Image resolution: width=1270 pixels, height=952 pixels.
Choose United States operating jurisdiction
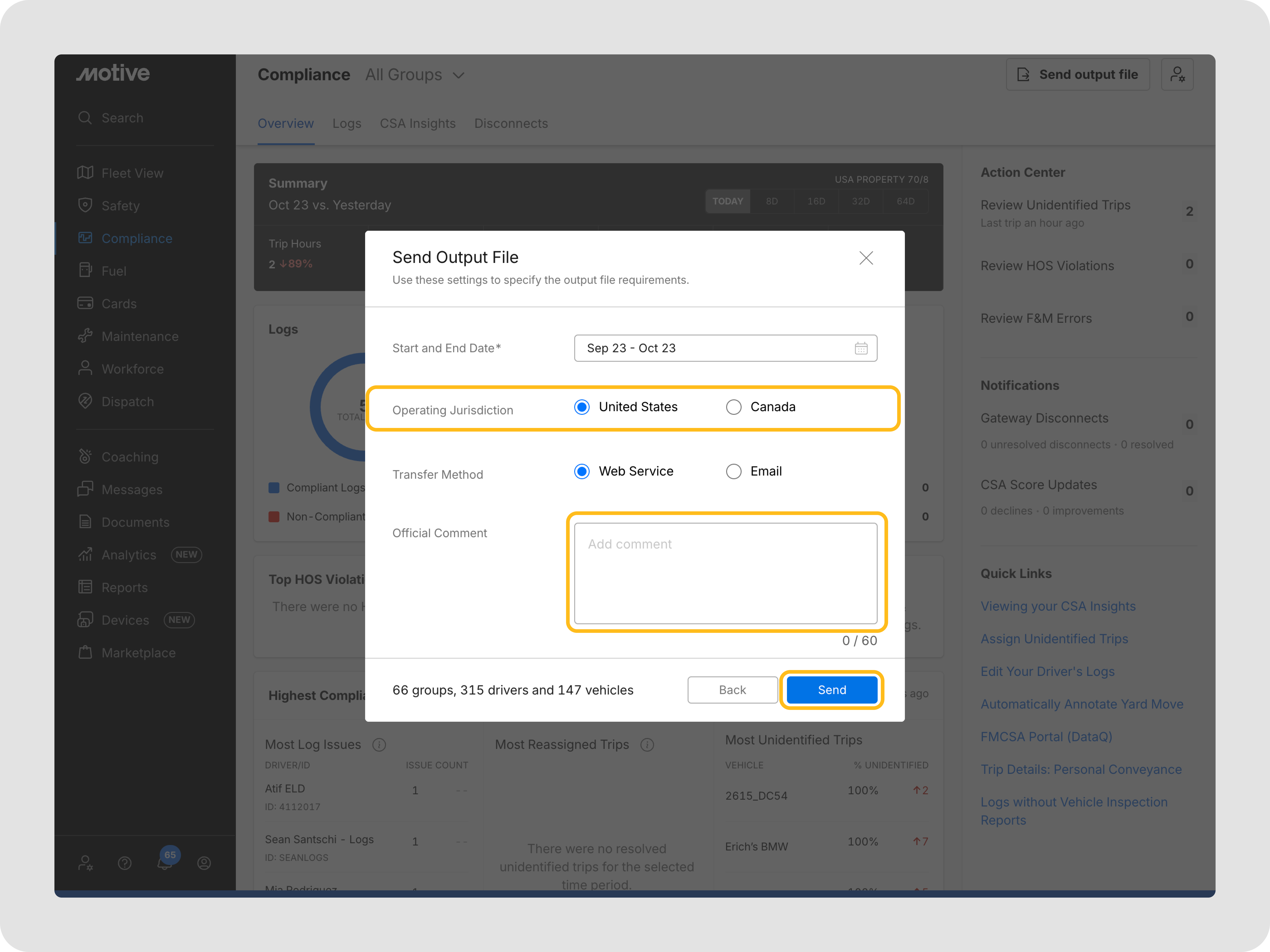(582, 407)
